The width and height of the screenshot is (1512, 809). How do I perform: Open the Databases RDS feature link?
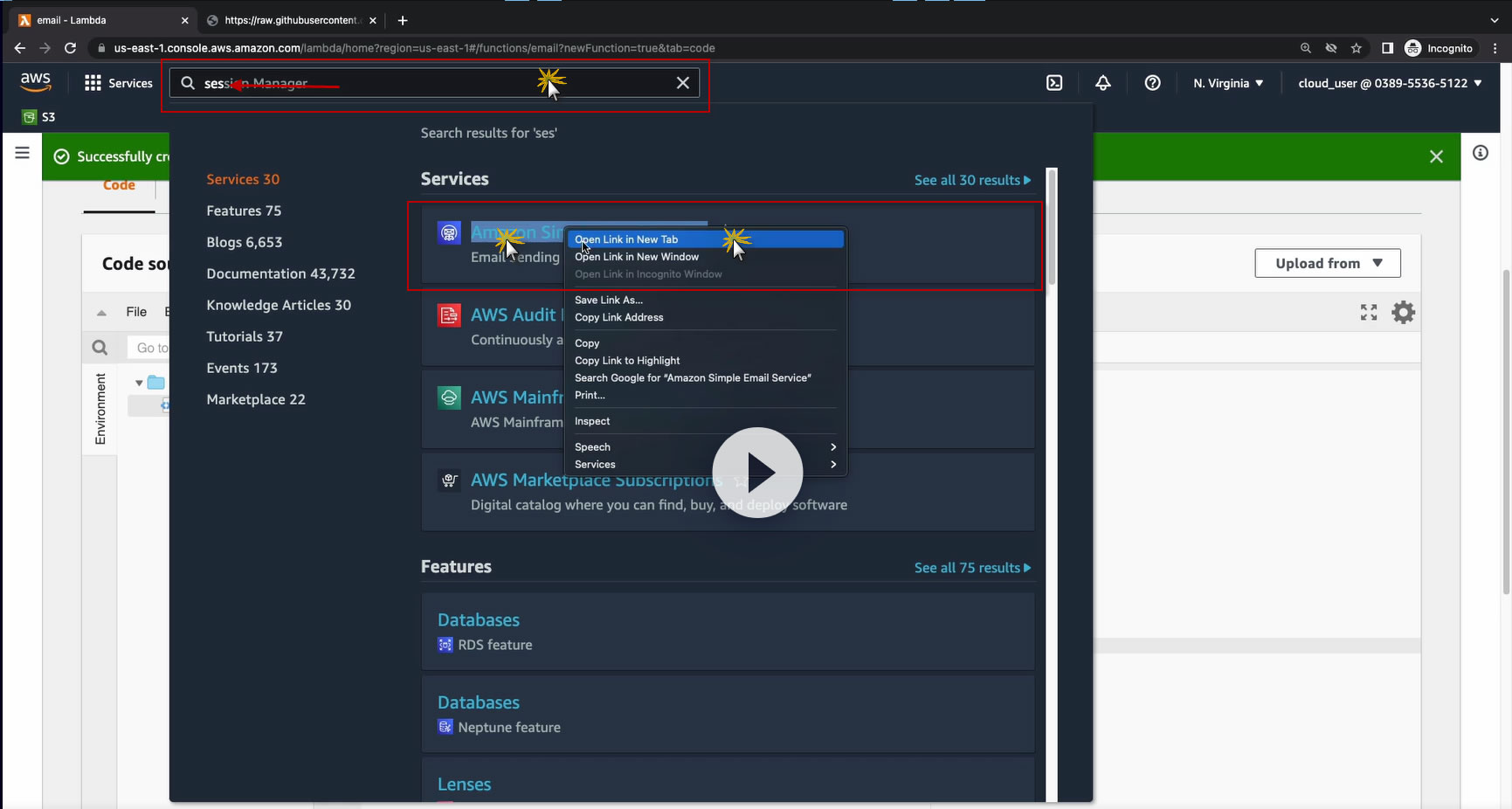479,620
